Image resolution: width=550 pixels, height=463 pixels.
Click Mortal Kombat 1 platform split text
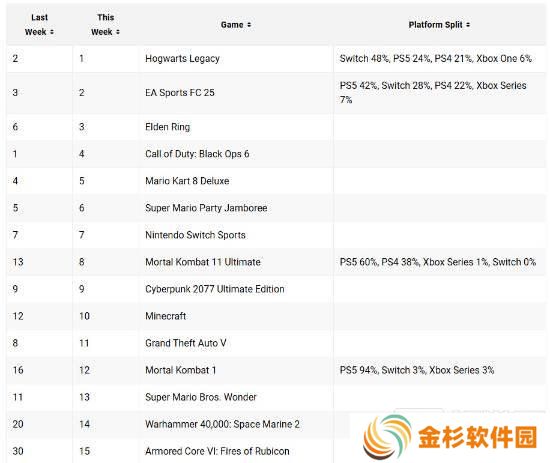click(x=417, y=370)
